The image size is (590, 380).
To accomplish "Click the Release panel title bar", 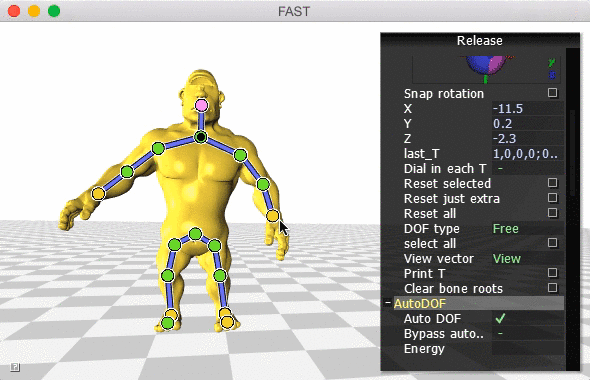I will pos(480,40).
